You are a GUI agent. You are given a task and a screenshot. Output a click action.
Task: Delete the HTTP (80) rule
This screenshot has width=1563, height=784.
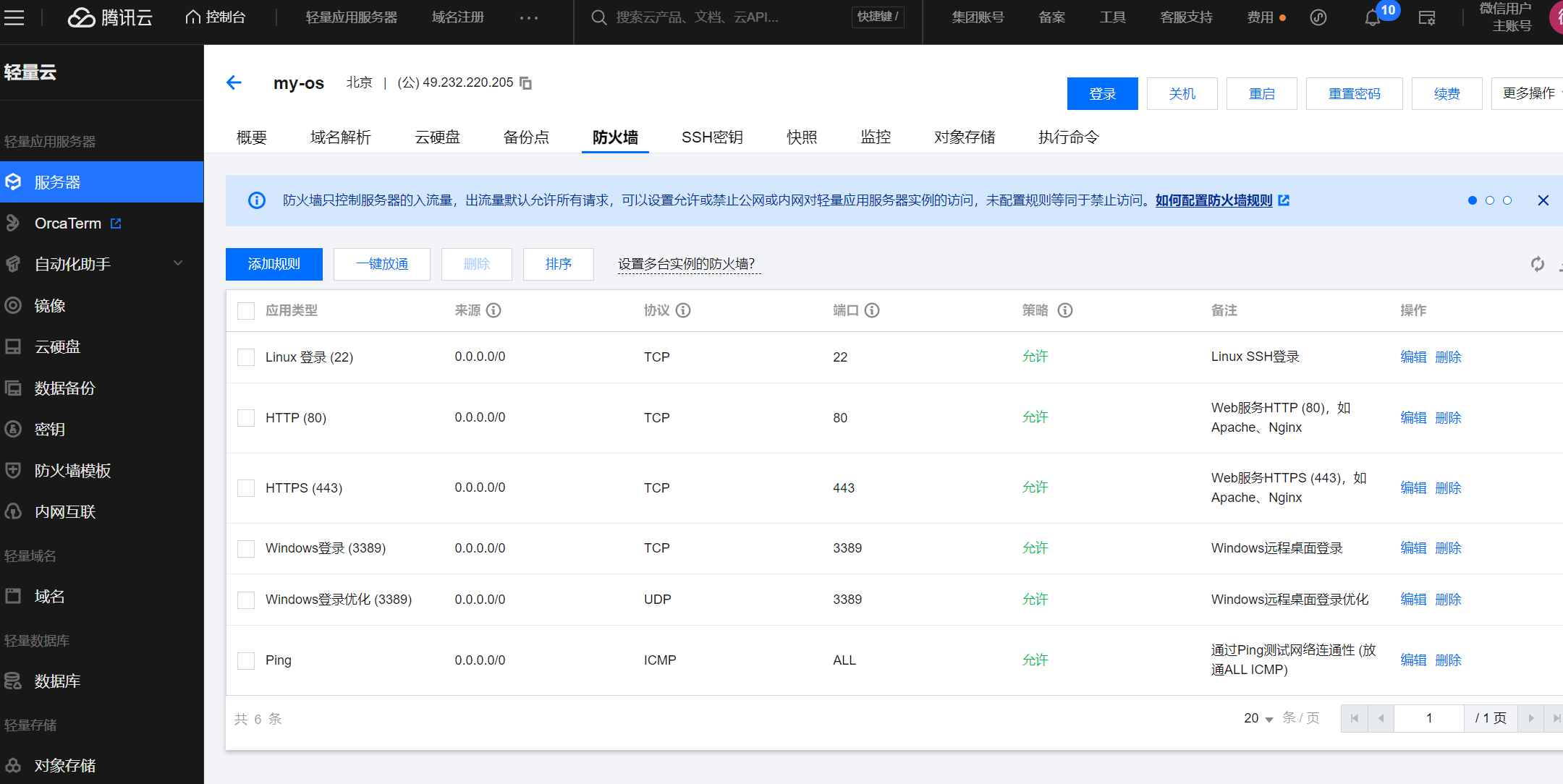point(1448,417)
